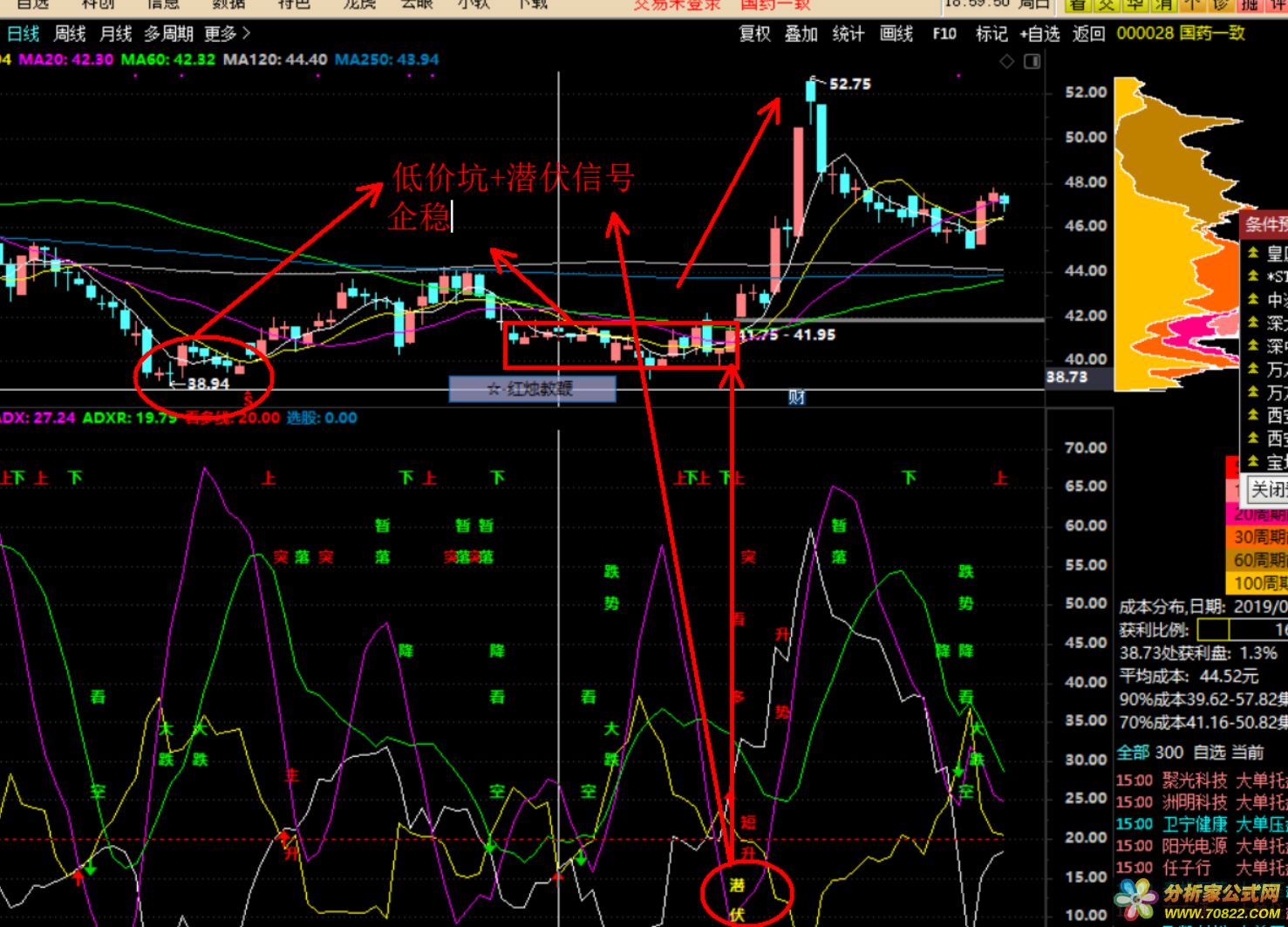
Task: Select the 300 filter tab
Action: (x=1169, y=753)
